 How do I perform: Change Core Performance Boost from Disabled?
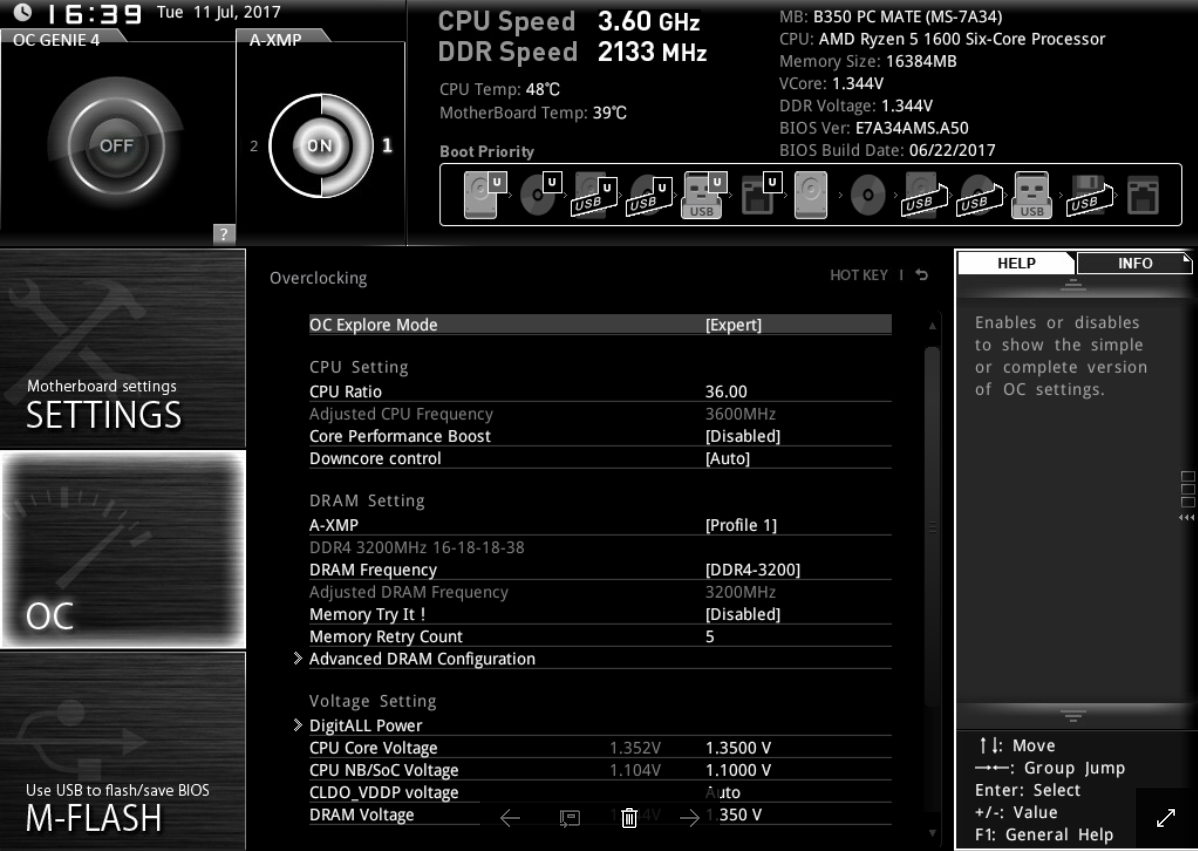point(600,436)
